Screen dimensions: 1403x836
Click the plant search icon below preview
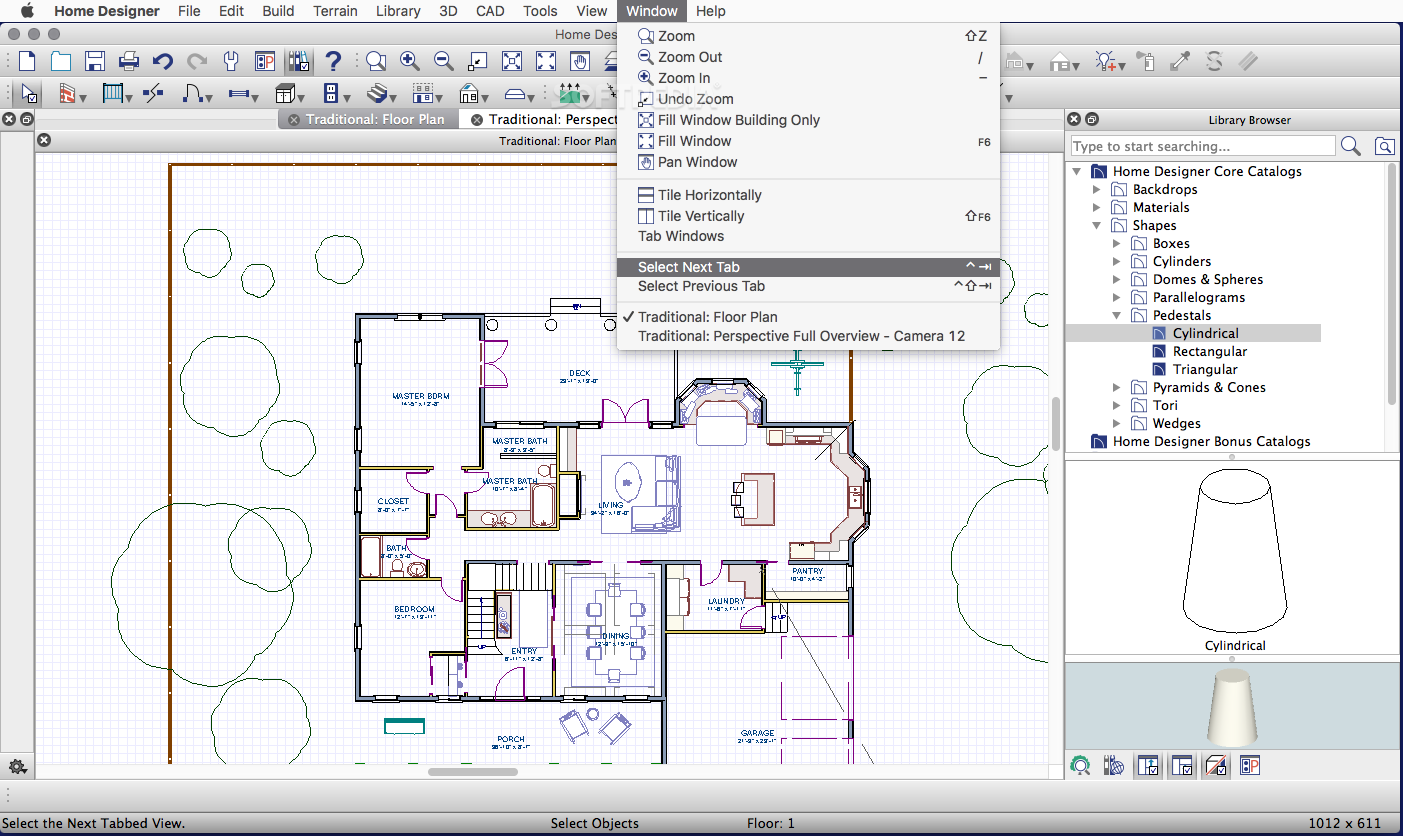click(1079, 766)
